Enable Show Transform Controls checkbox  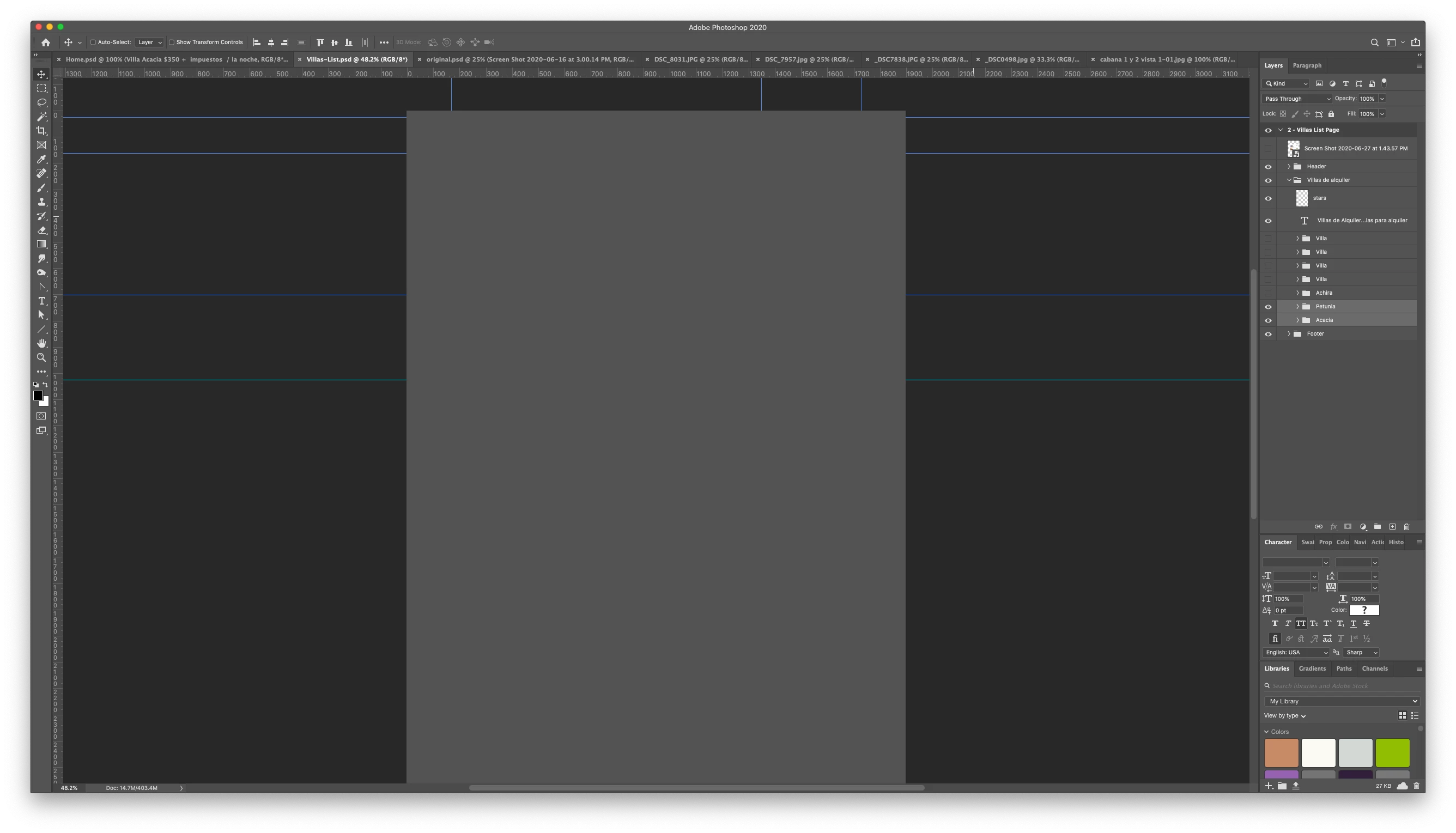pos(172,42)
